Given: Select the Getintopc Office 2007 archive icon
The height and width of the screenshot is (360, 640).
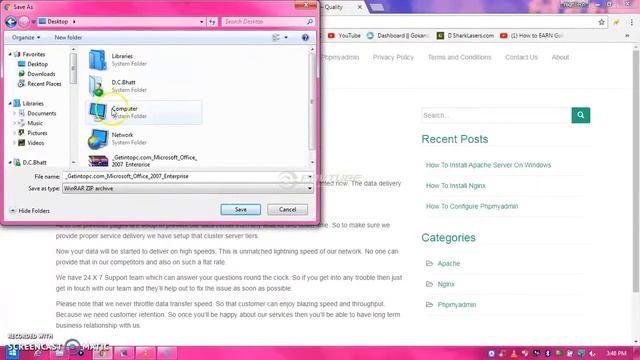Looking at the screenshot, I should (x=98, y=161).
